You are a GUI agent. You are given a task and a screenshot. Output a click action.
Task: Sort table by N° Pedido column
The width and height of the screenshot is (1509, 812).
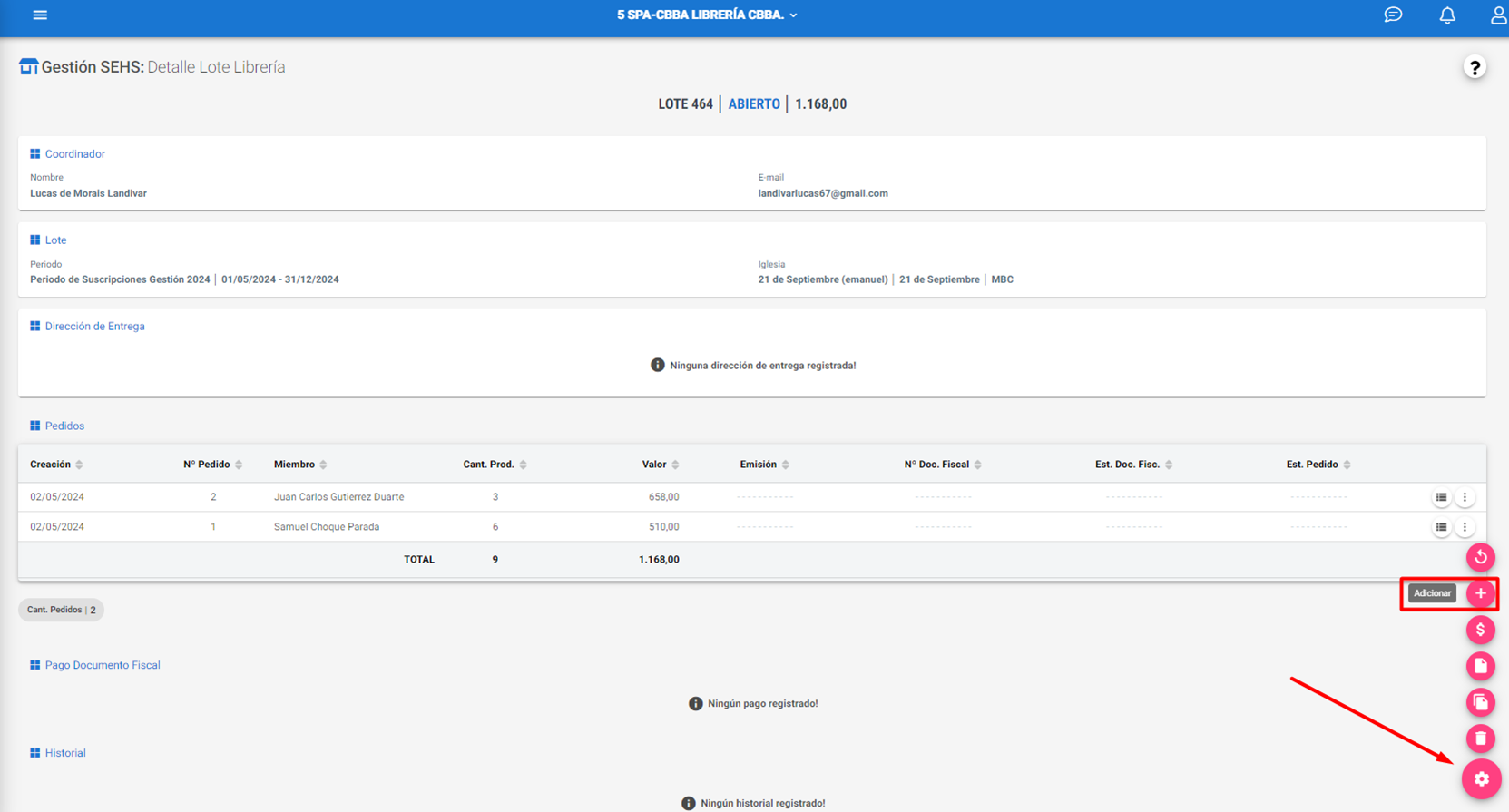[x=213, y=465]
